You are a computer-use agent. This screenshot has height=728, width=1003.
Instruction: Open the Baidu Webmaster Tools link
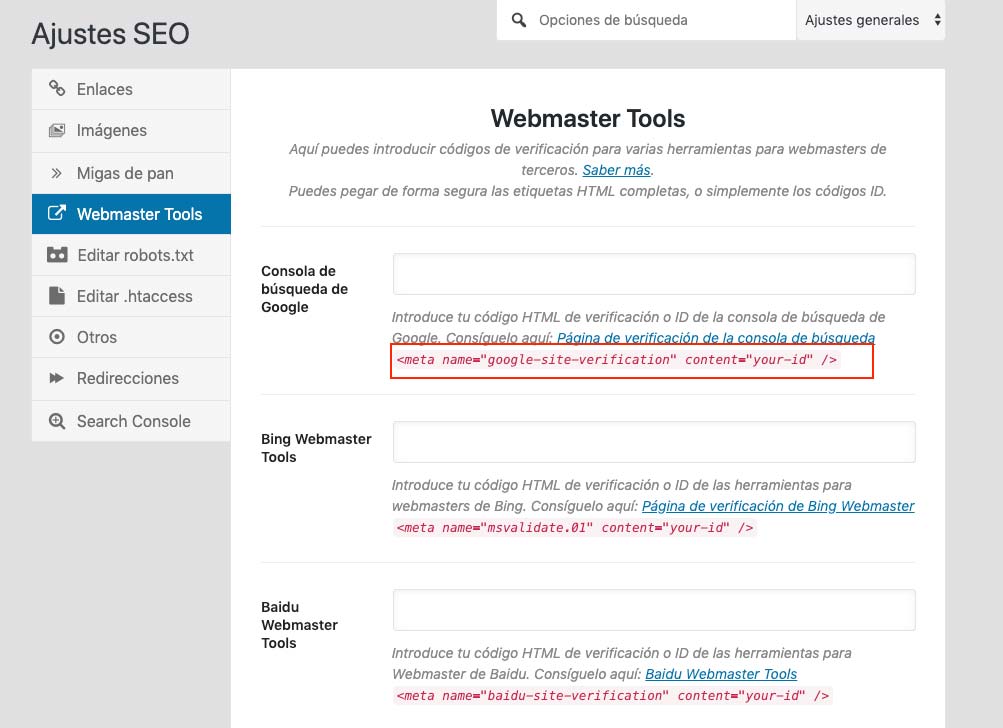[720, 674]
